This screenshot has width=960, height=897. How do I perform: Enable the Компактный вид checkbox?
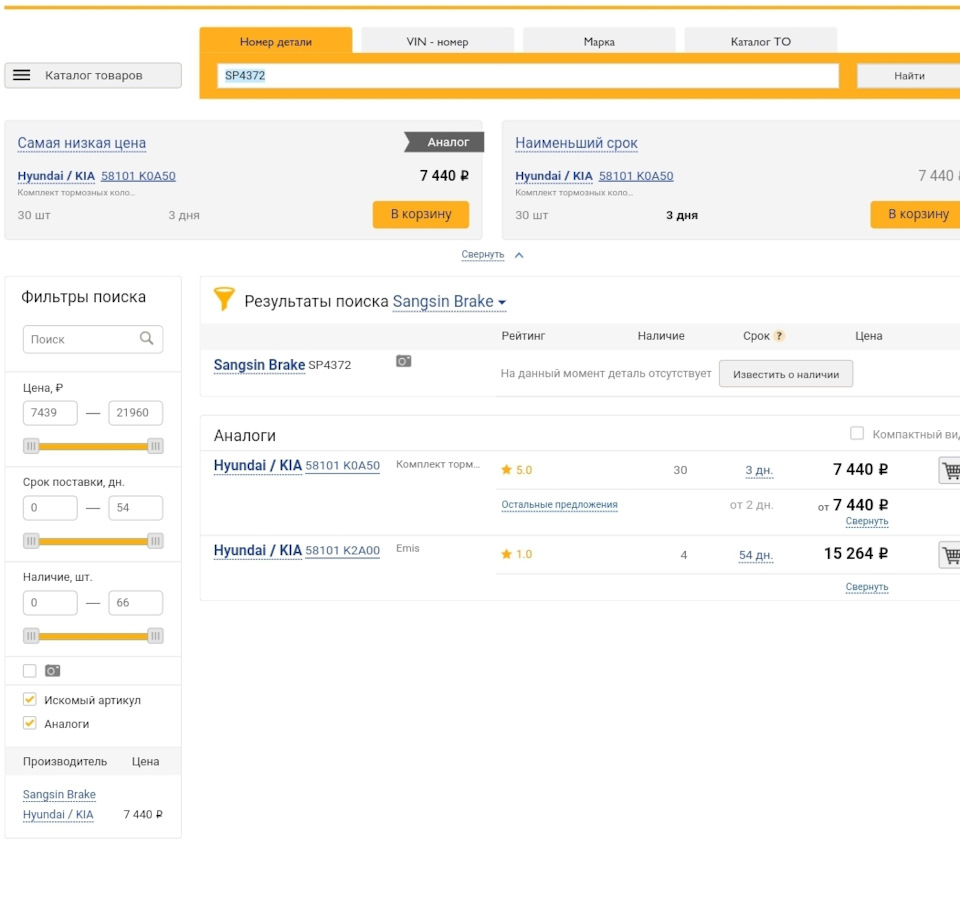coord(857,433)
